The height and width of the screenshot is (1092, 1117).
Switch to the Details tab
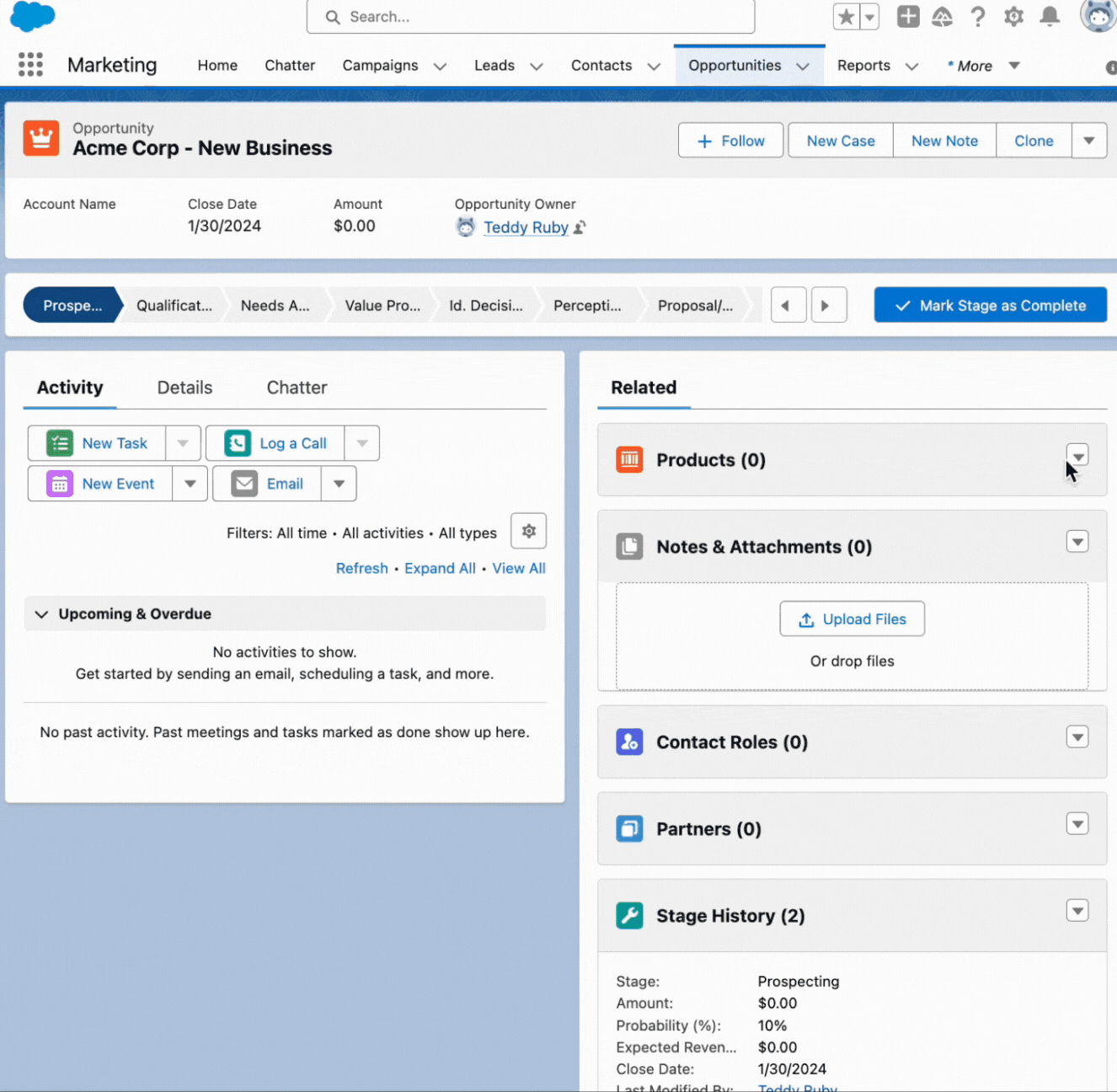pos(184,387)
